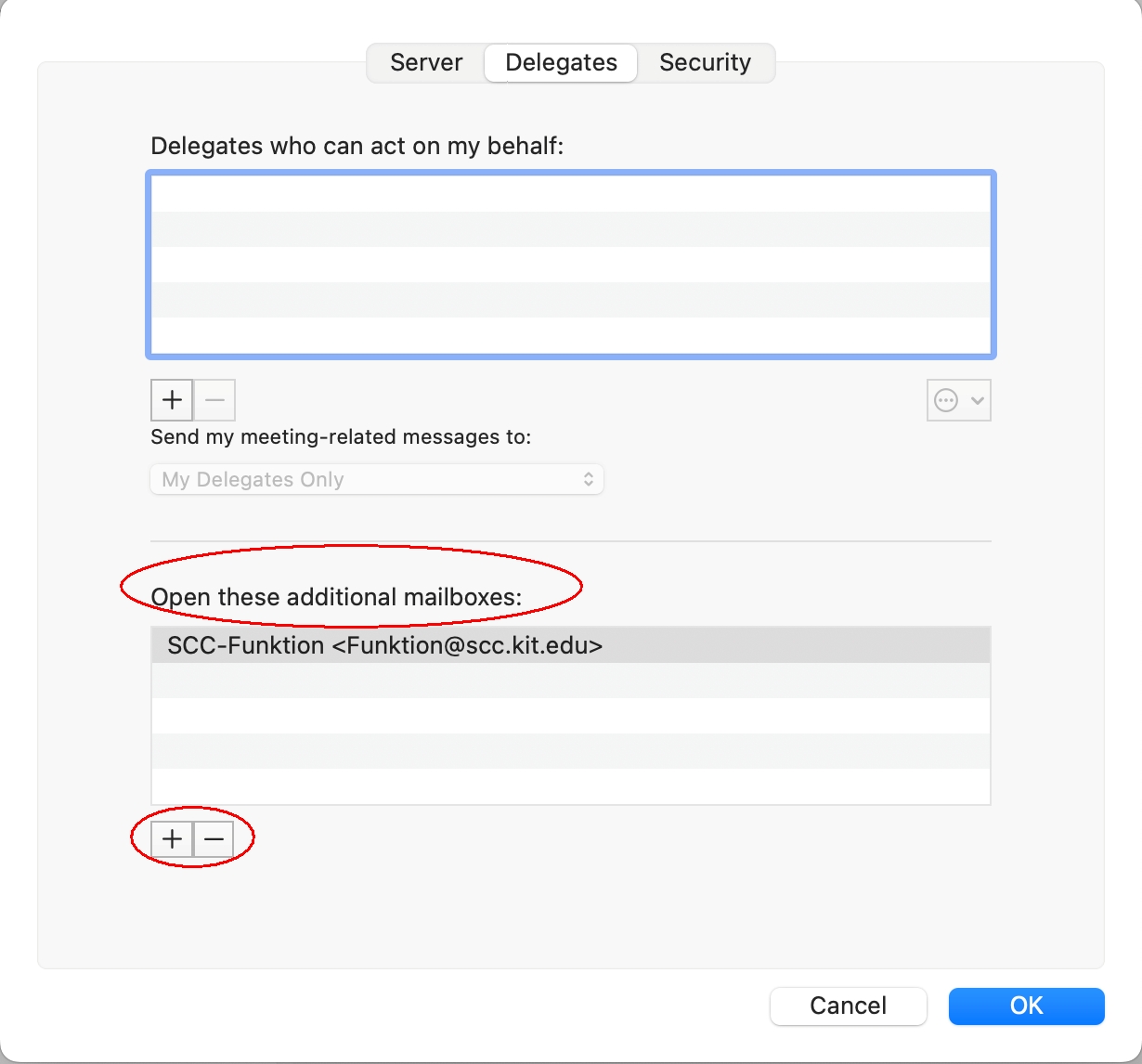
Task: Open the My Delegates Only dropdown
Action: [x=376, y=479]
